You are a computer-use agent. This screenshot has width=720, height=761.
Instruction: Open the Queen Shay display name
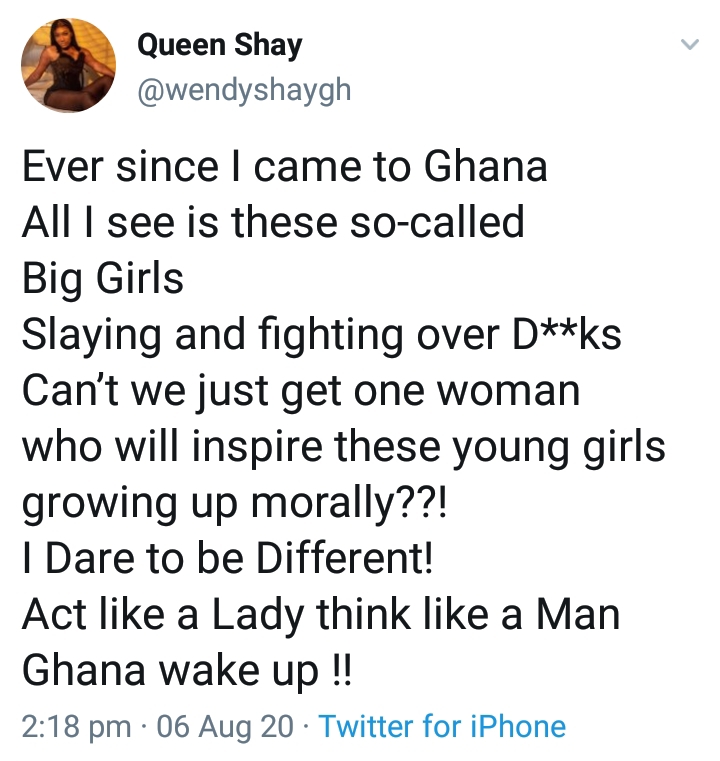[x=219, y=46]
